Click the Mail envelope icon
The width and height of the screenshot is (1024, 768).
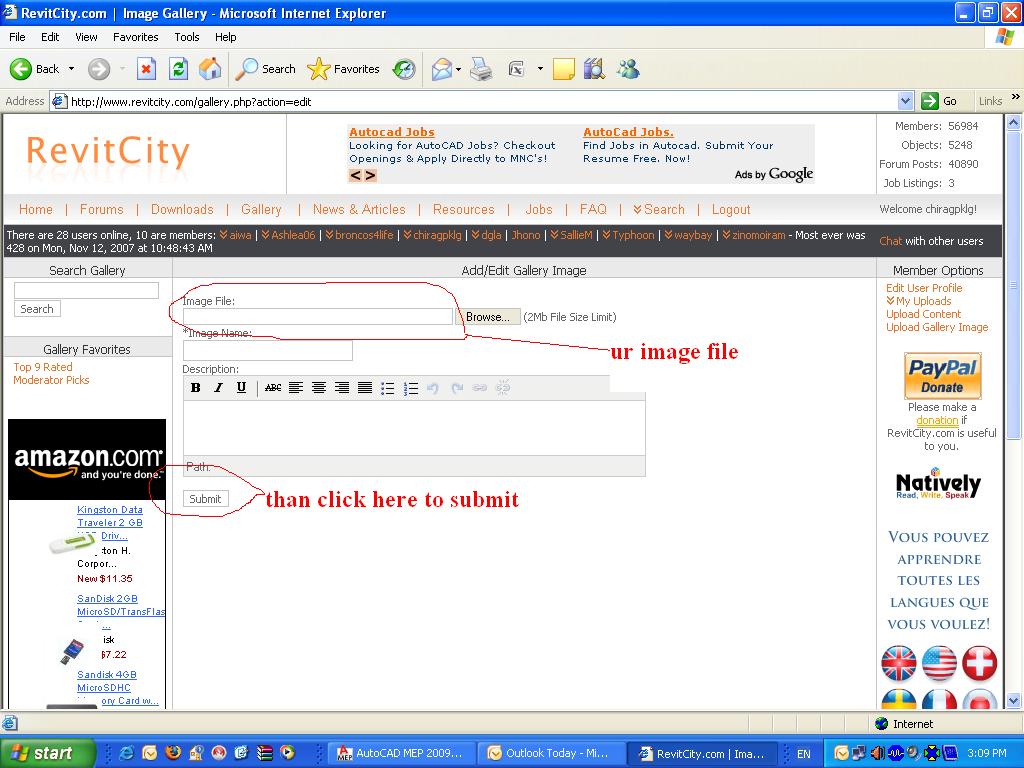click(442, 69)
